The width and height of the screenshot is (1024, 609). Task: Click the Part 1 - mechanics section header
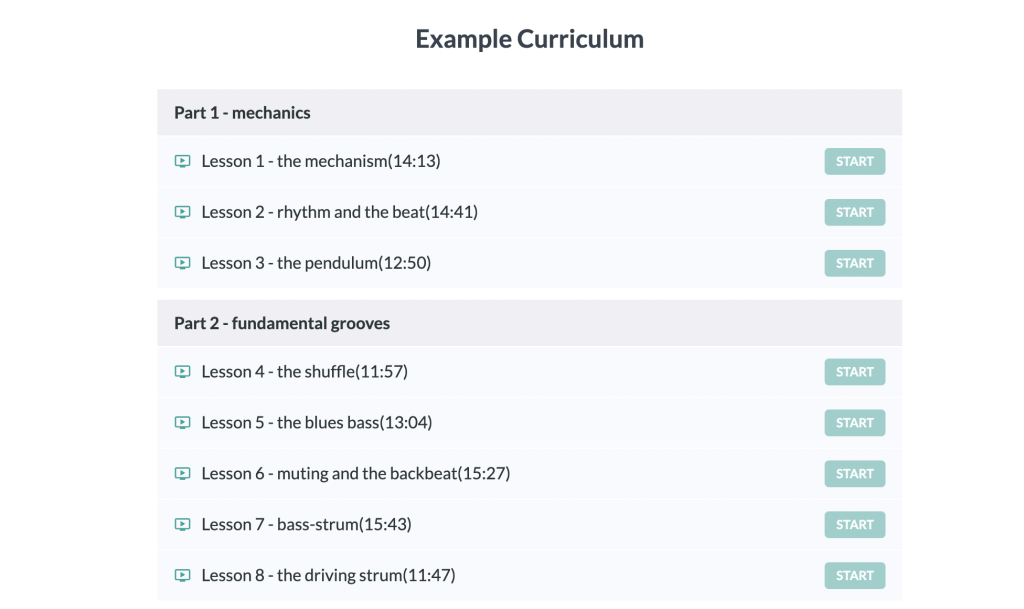[x=530, y=112]
